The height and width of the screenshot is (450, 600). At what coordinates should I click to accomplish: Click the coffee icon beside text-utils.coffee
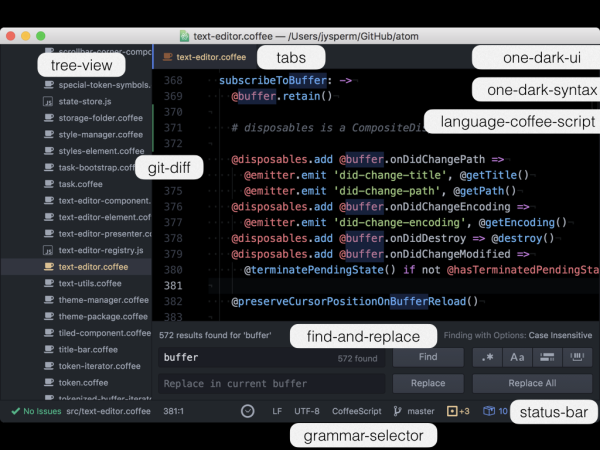[x=49, y=283]
